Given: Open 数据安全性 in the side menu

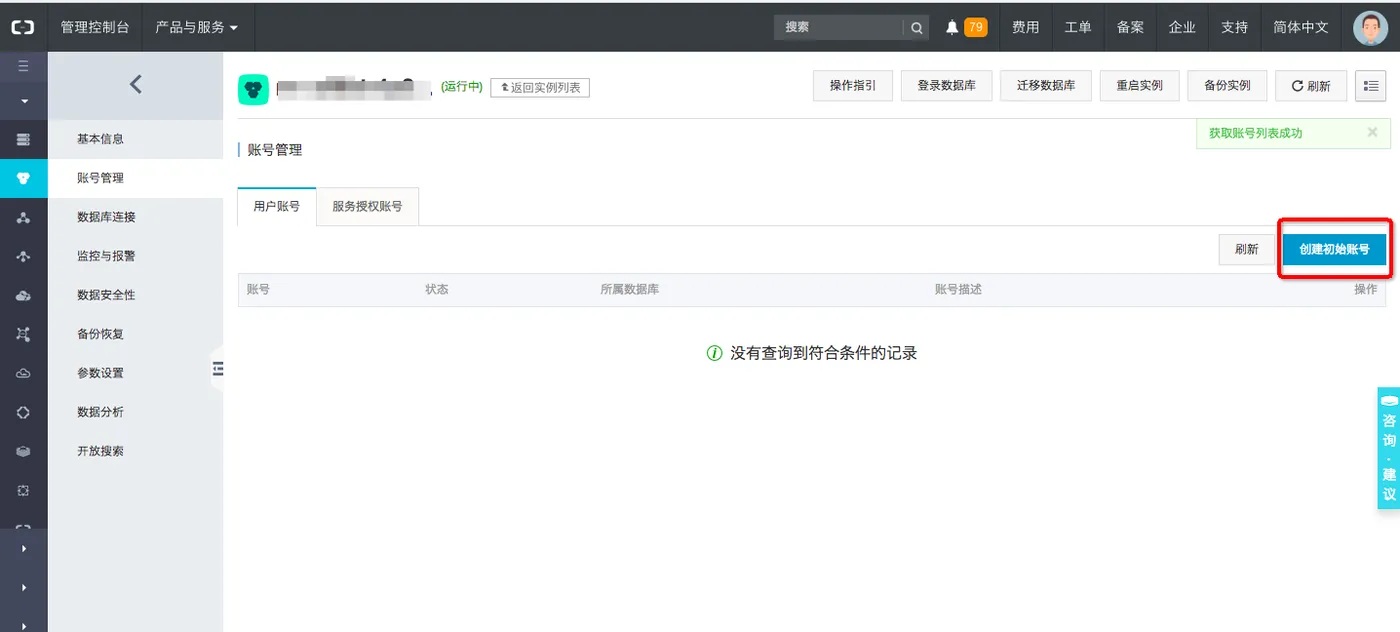Looking at the screenshot, I should coord(135,295).
